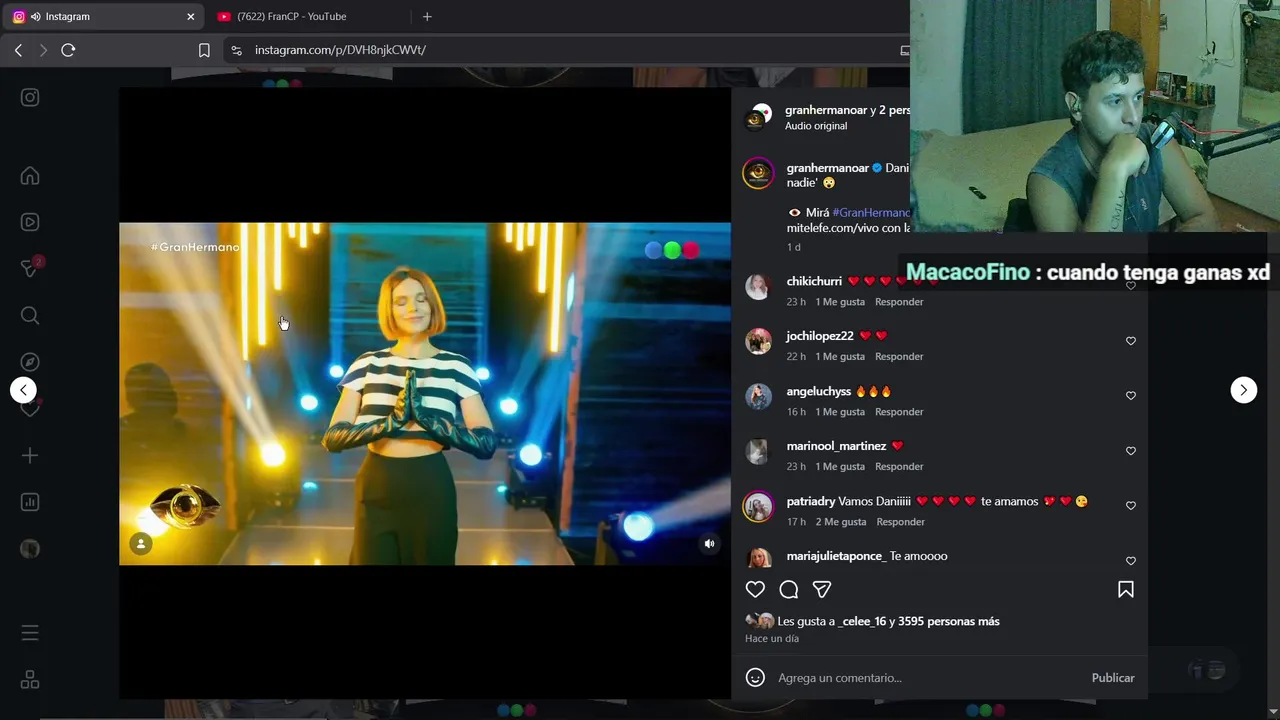1280x720 pixels.
Task: Go to previous post arrow
Action: [23, 390]
